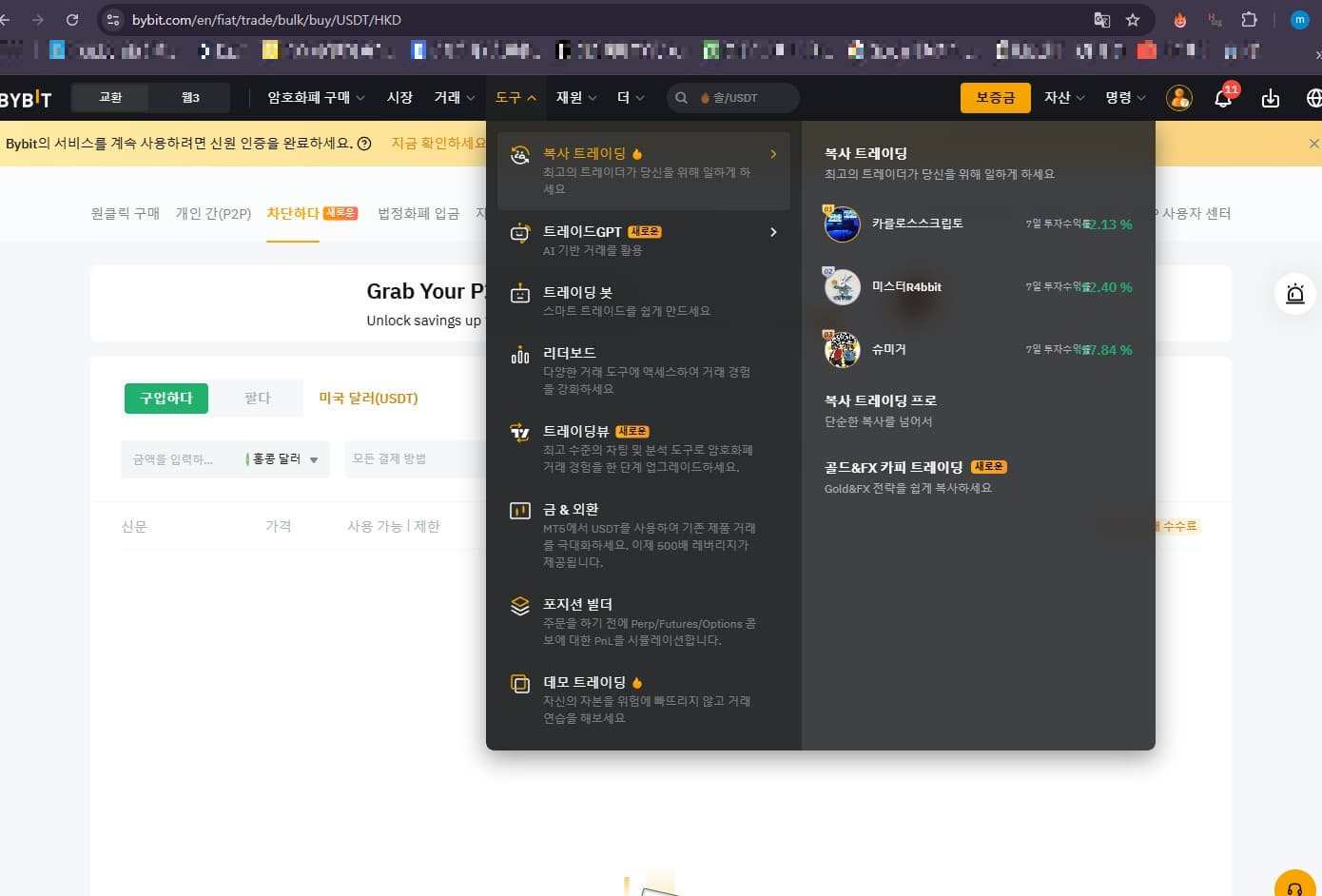The image size is (1322, 896).
Task: Dismiss the verification banner with X
Action: pos(1313,144)
